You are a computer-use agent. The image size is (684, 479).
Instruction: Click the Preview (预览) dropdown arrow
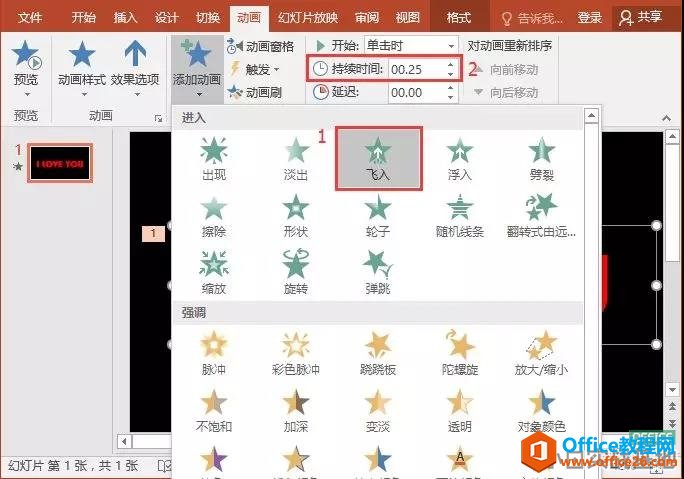27,94
